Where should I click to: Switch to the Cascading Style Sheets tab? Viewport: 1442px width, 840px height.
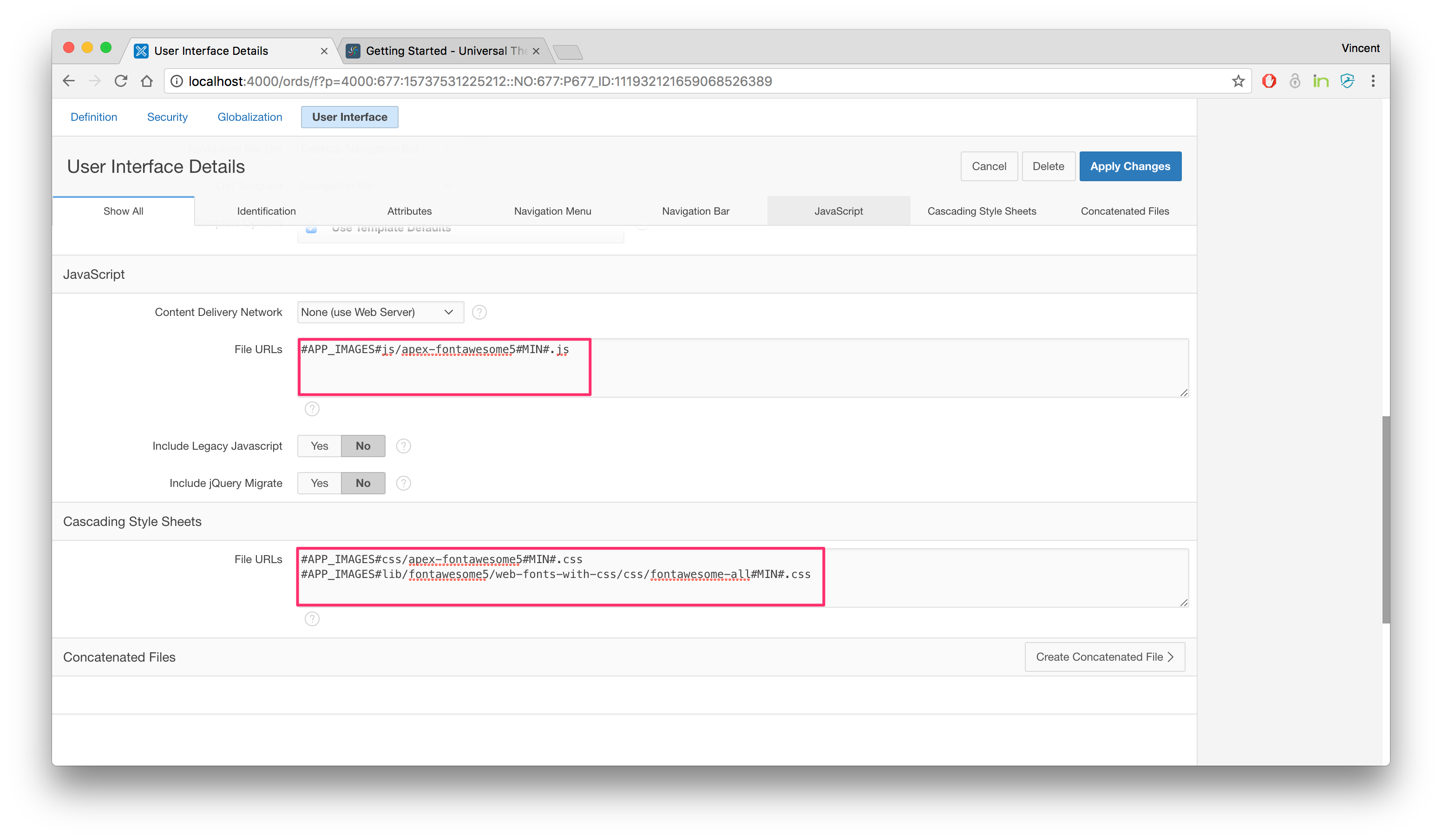(x=981, y=211)
